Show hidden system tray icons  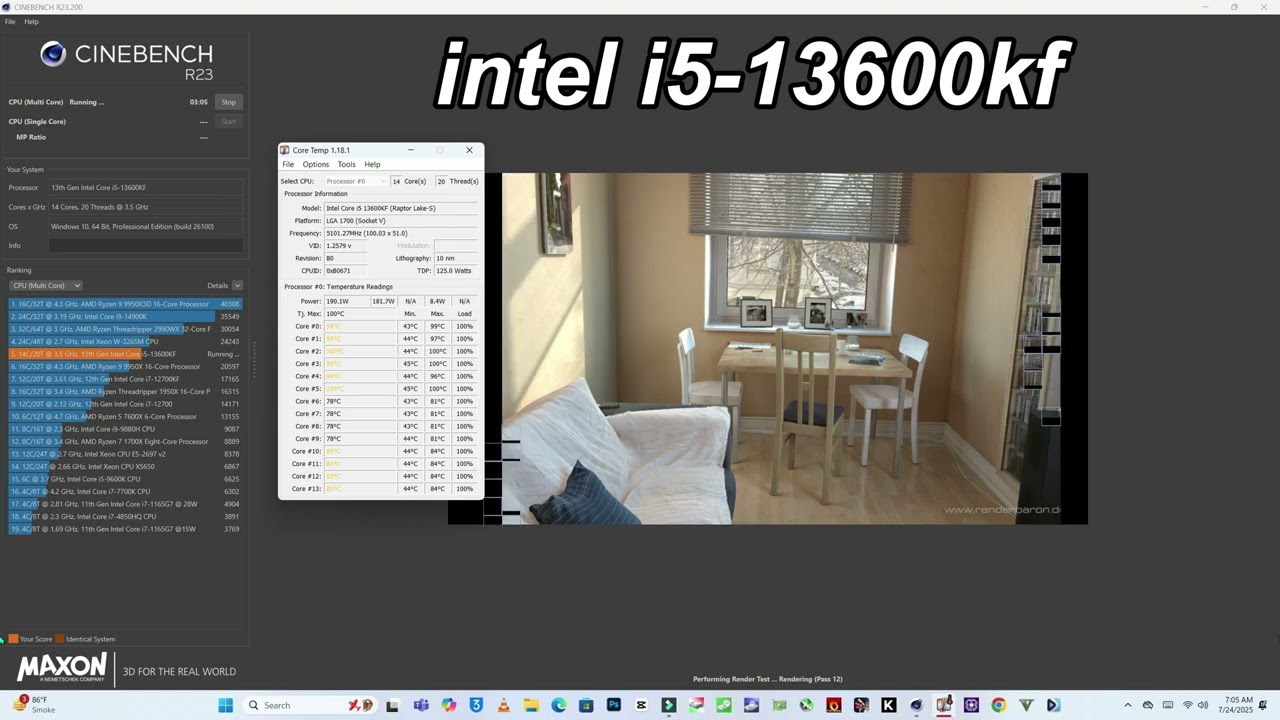(1128, 705)
